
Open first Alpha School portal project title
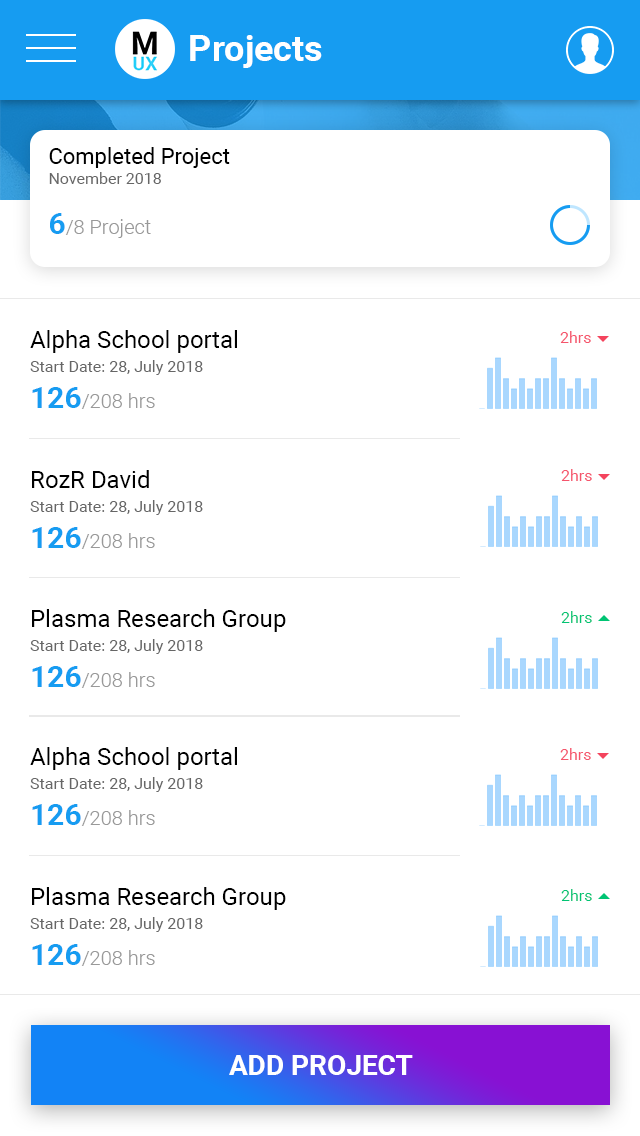pyautogui.click(x=134, y=340)
